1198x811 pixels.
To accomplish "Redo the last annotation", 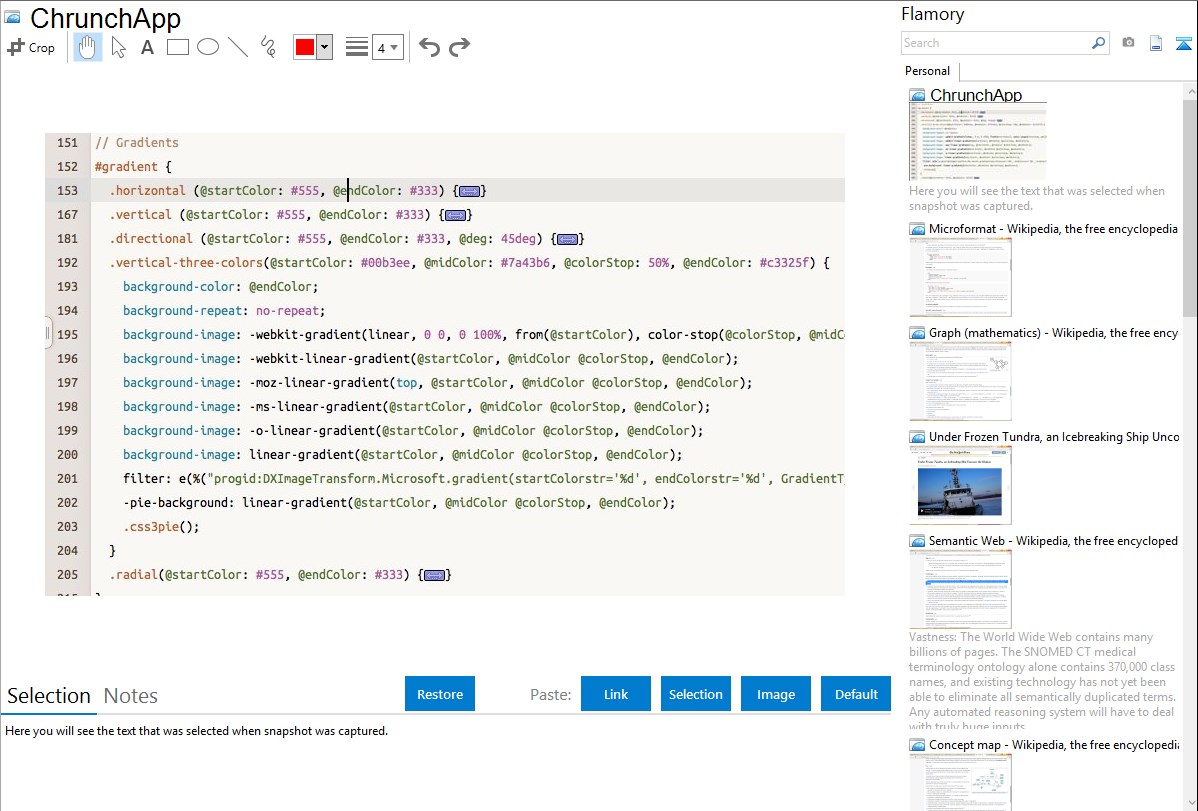I will click(459, 47).
